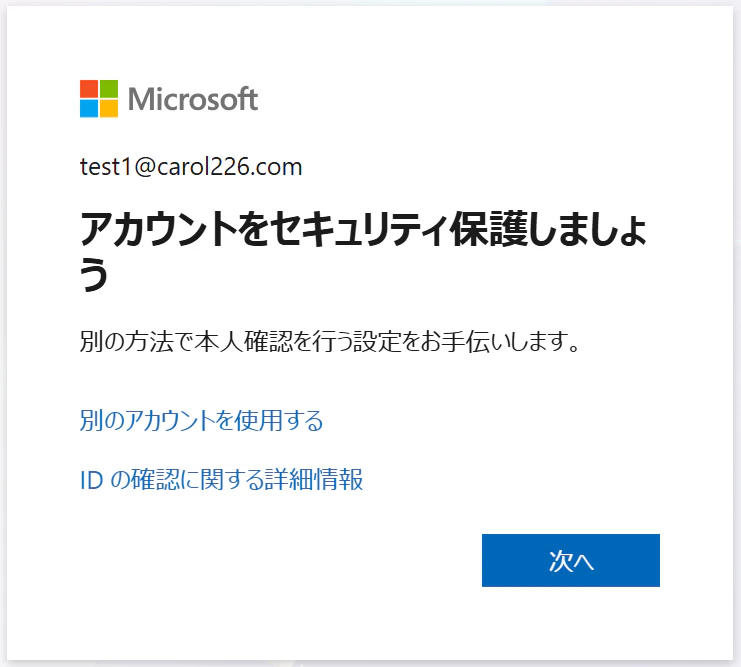
Task: Click the gray Microsoft wordmark text
Action: pos(193,99)
